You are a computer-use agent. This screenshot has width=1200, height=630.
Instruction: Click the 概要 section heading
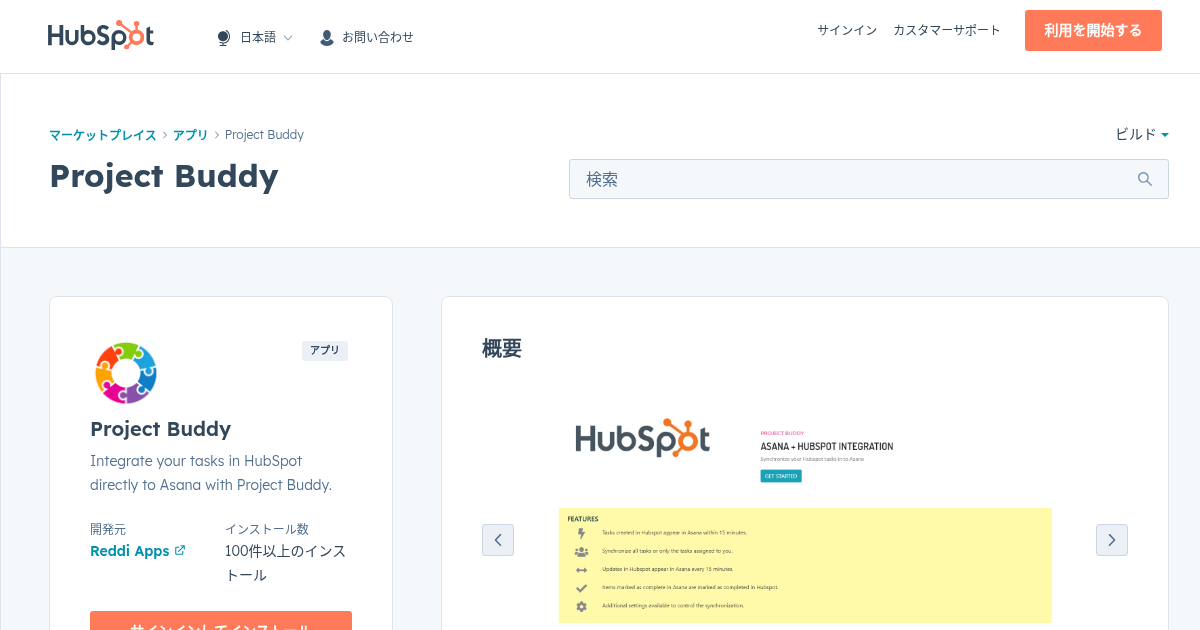[502, 349]
